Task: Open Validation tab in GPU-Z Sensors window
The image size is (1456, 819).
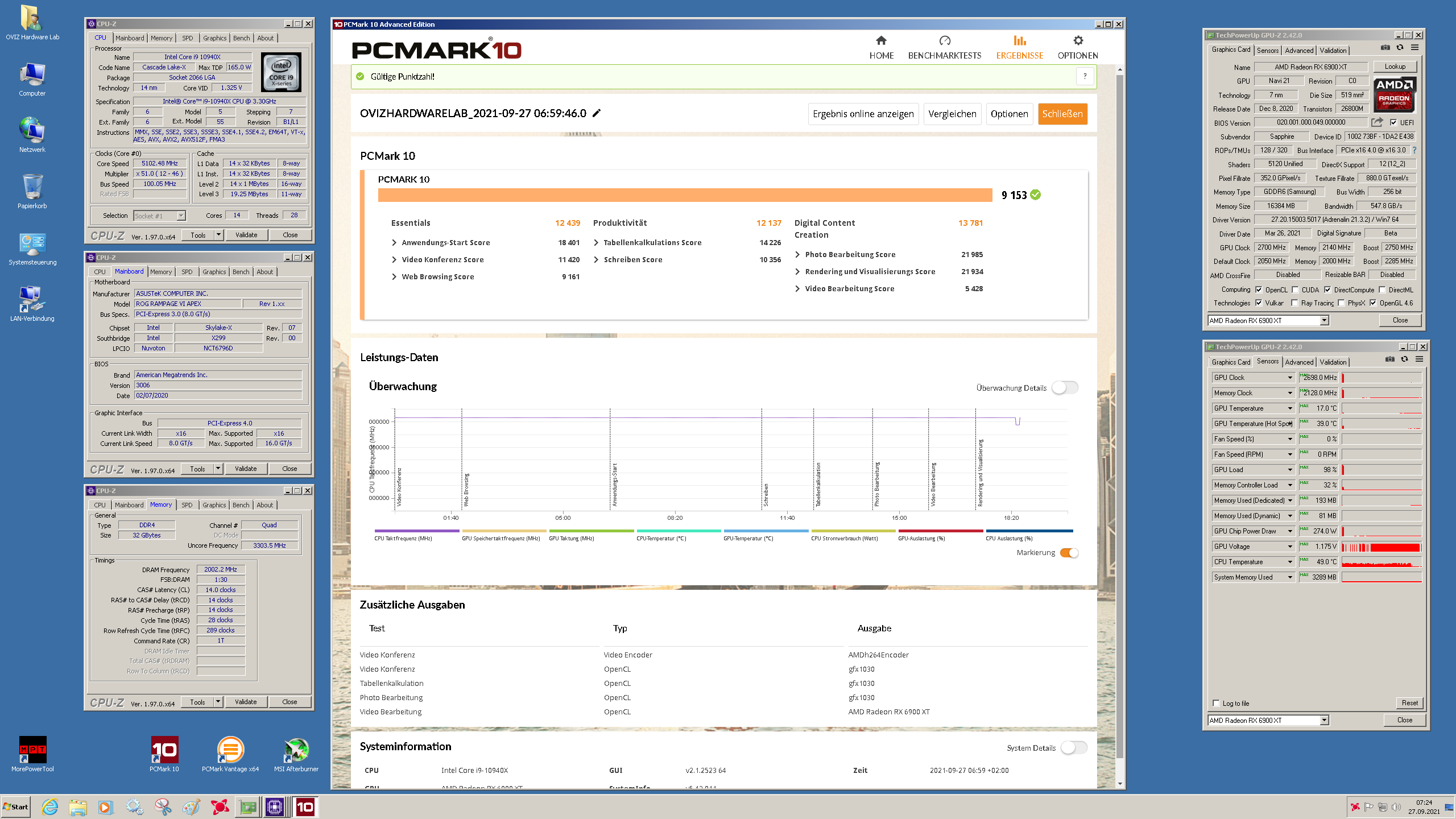Action: coord(1333,362)
